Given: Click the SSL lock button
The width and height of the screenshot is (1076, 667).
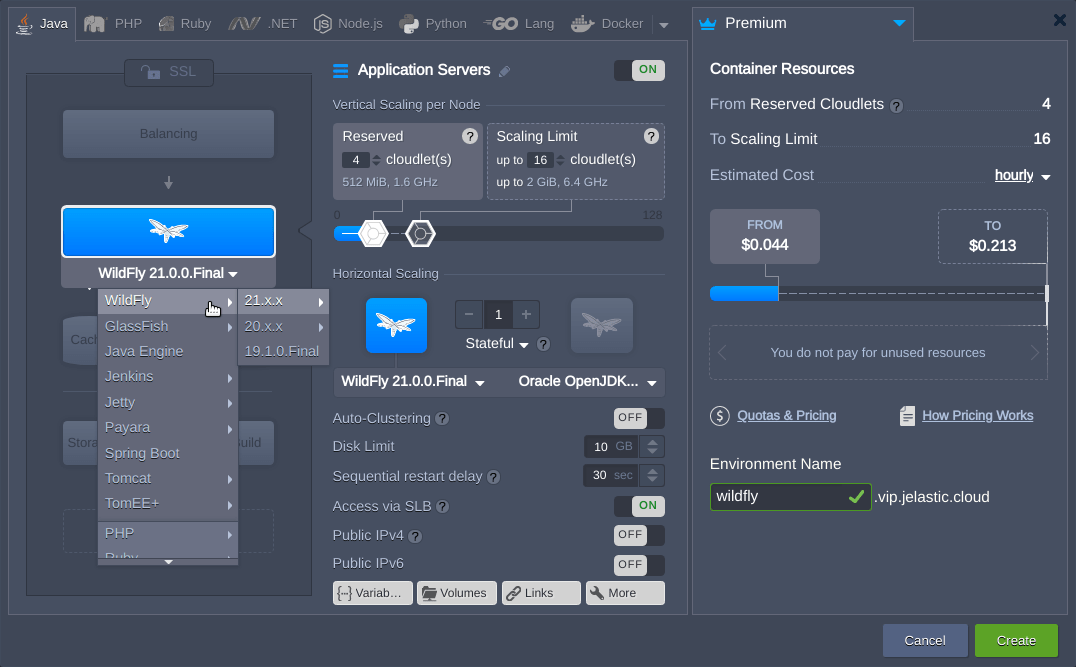Looking at the screenshot, I should click(169, 72).
